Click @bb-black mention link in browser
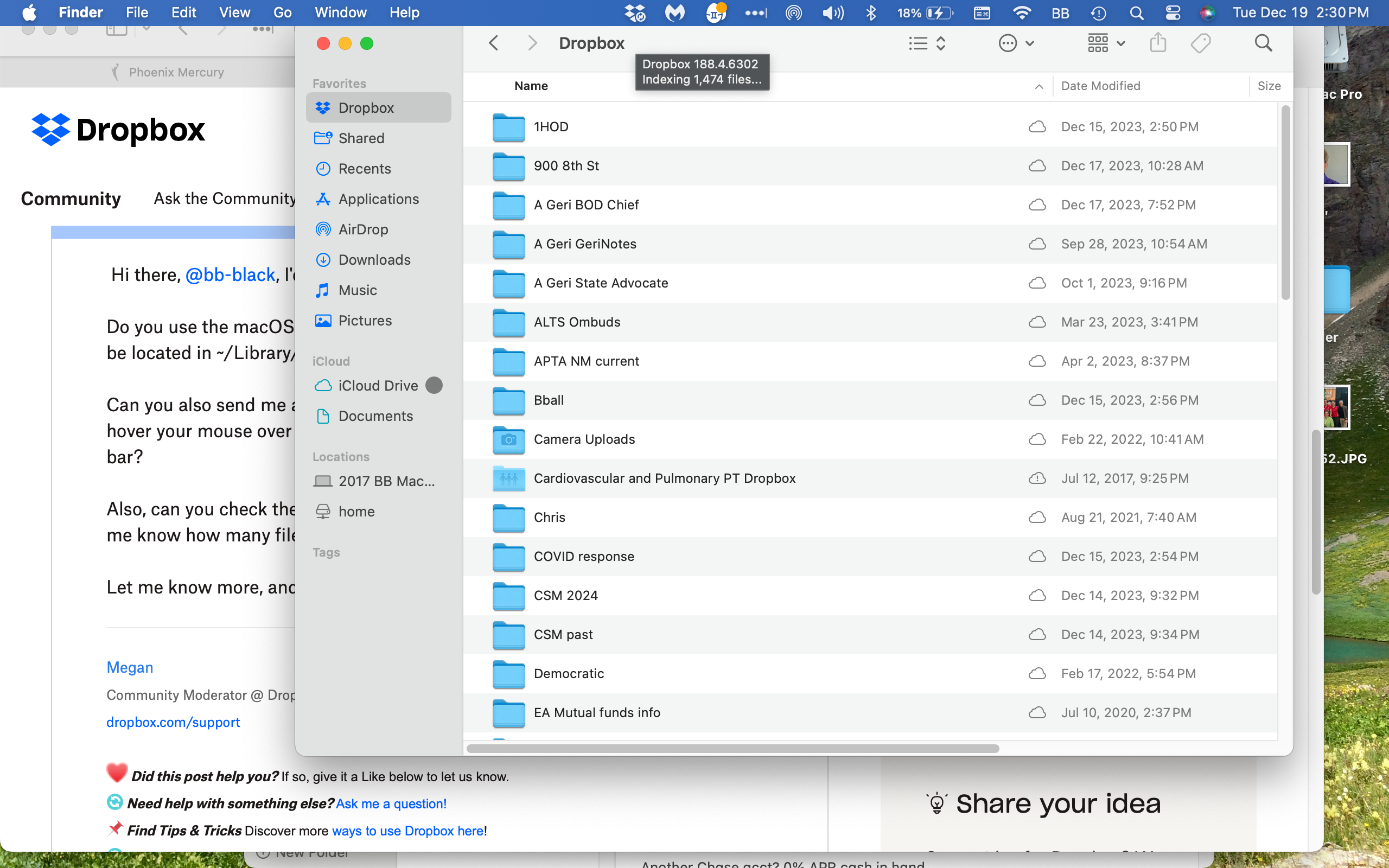This screenshot has width=1389, height=868. tap(230, 275)
